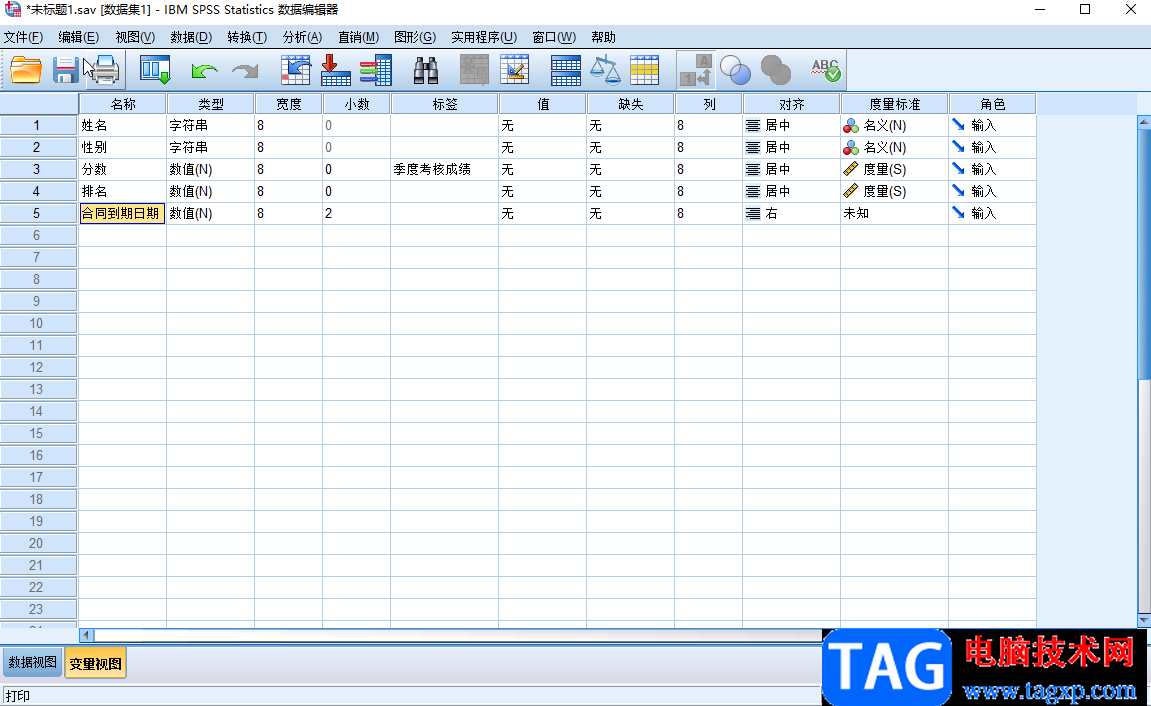Image resolution: width=1151 pixels, height=706 pixels.
Task: Click the 类型 column header
Action: [x=211, y=104]
